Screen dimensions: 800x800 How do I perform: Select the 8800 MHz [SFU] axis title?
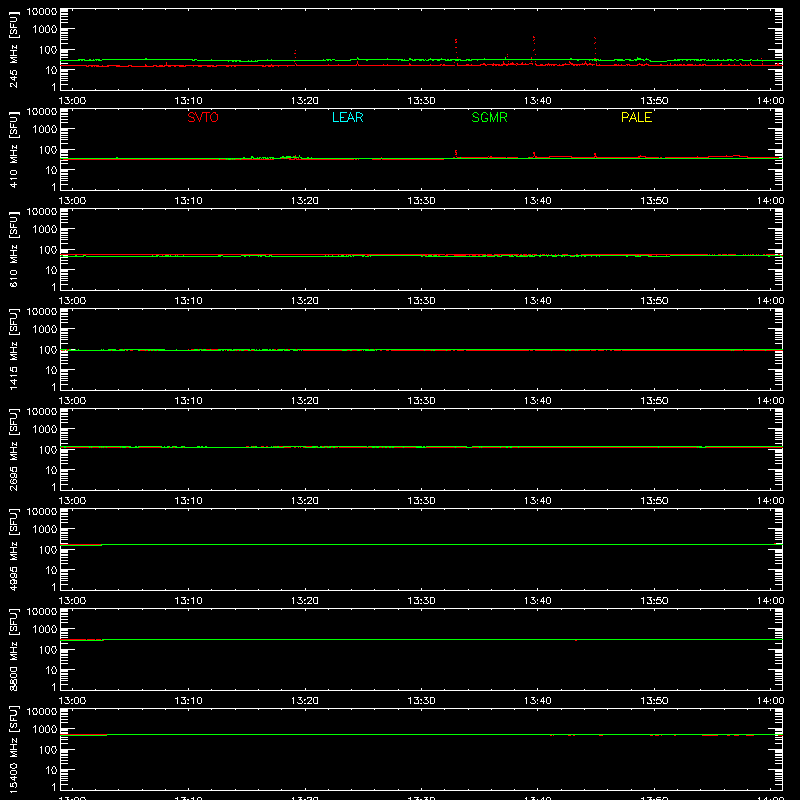14,650
